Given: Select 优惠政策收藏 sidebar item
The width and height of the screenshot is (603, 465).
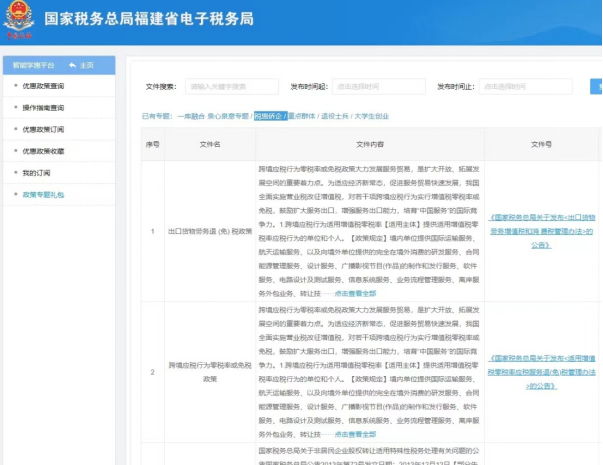Looking at the screenshot, I should coord(43,151).
